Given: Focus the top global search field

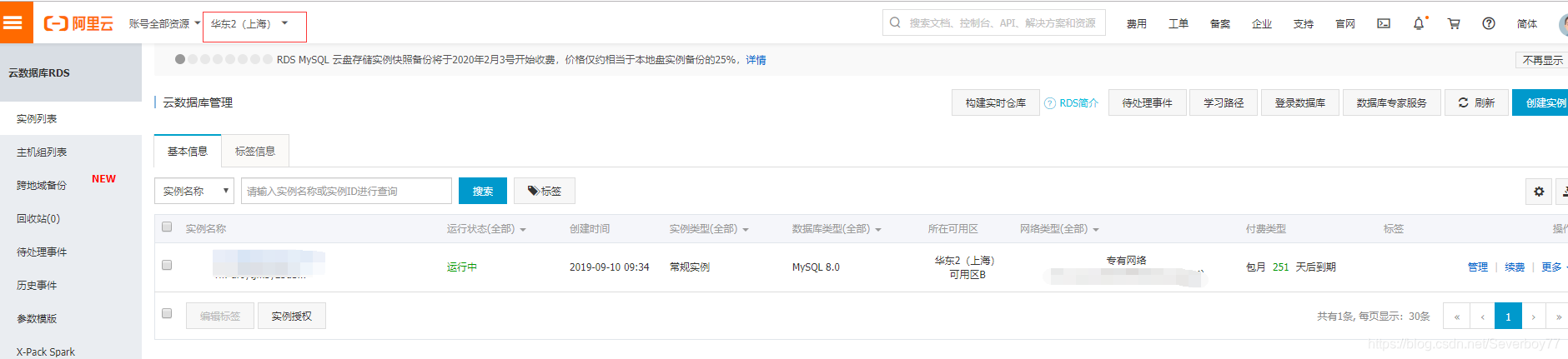Looking at the screenshot, I should [x=994, y=22].
